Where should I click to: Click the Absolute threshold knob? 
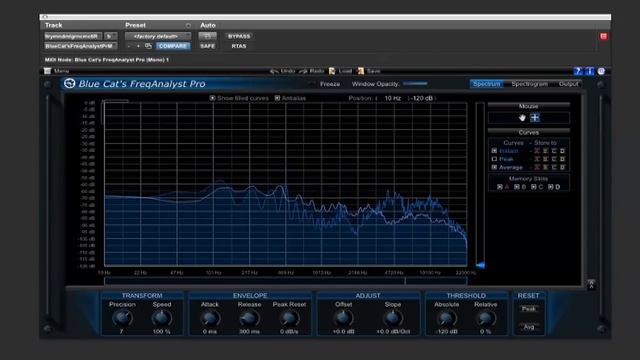tap(447, 318)
